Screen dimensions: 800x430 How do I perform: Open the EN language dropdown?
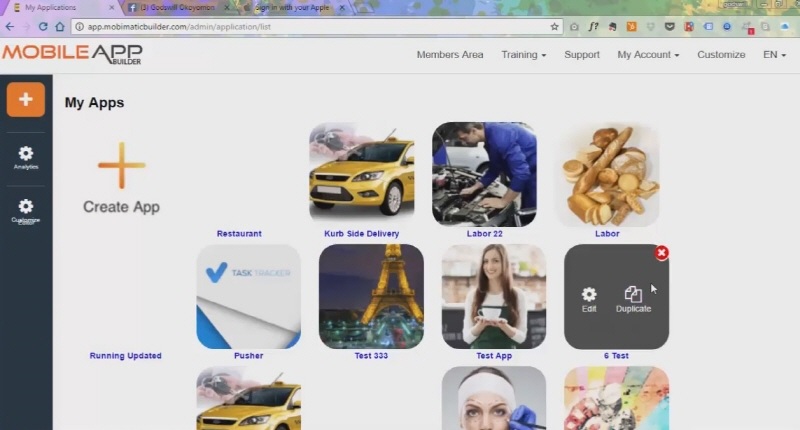click(x=774, y=55)
